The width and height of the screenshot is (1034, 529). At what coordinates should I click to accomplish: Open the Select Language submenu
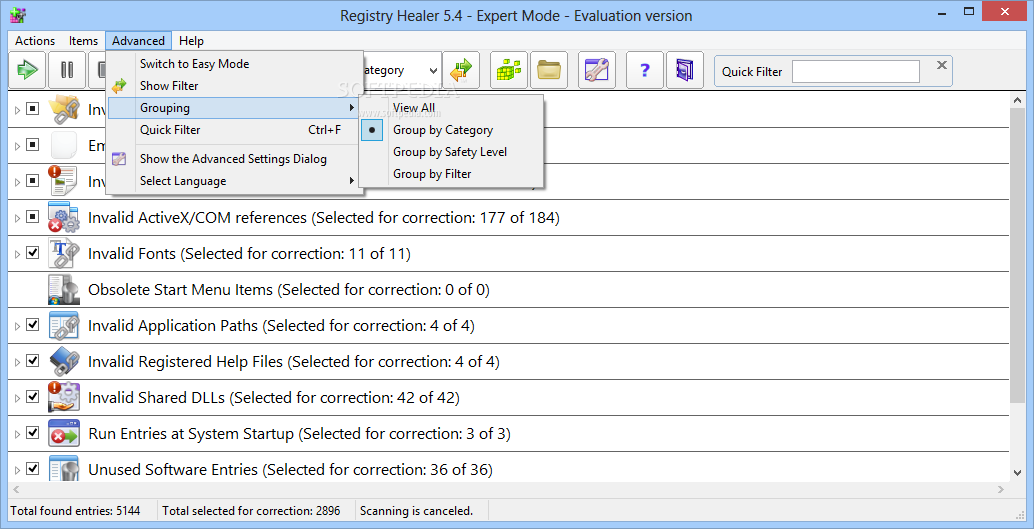click(233, 181)
